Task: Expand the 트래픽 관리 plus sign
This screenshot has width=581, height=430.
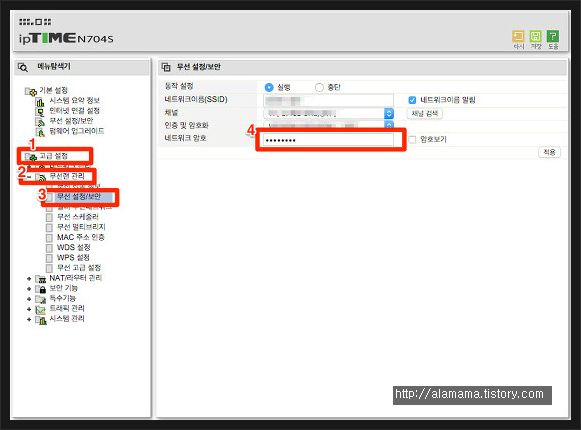Action: click(x=29, y=309)
